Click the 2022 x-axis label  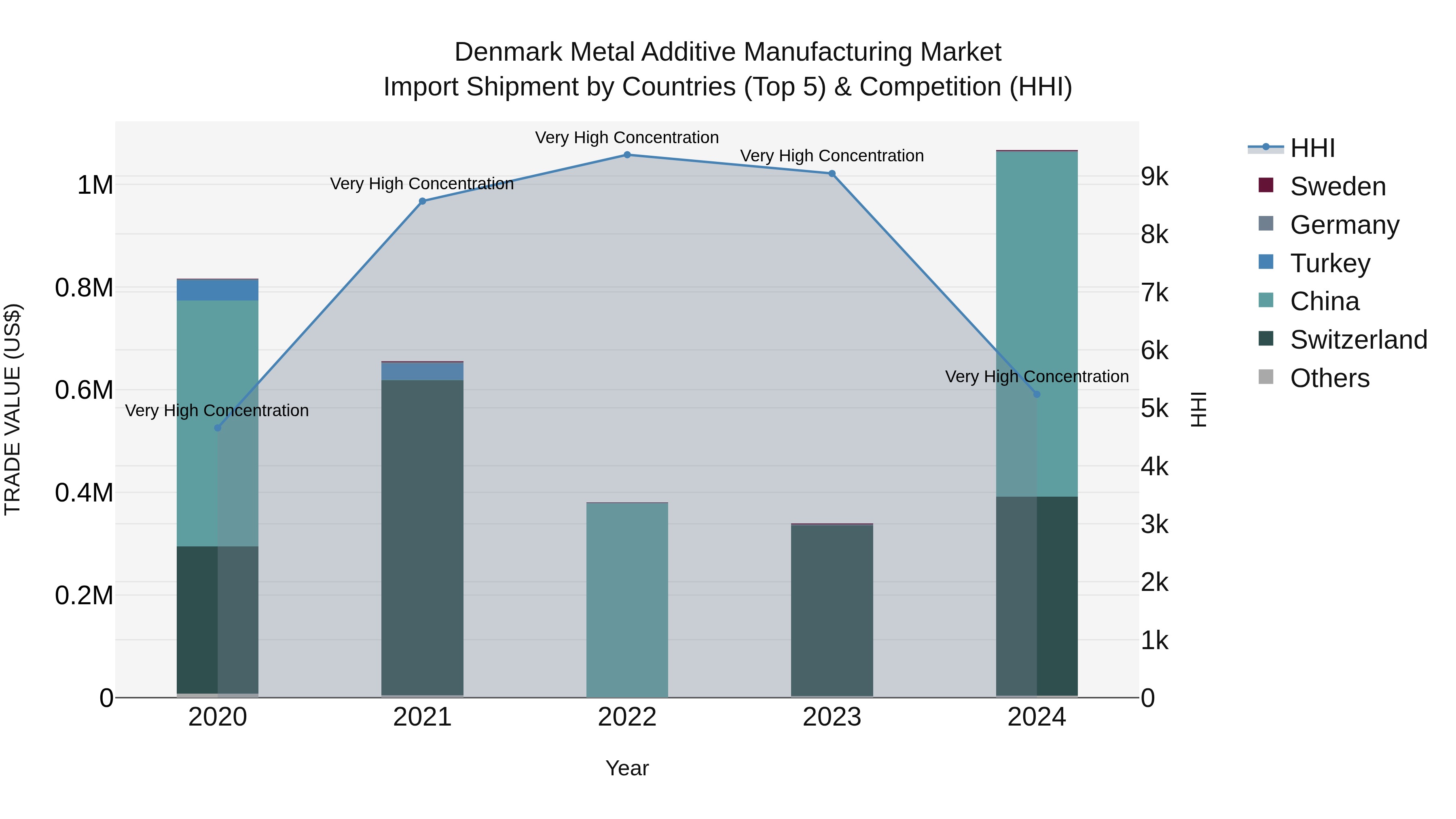[x=627, y=717]
